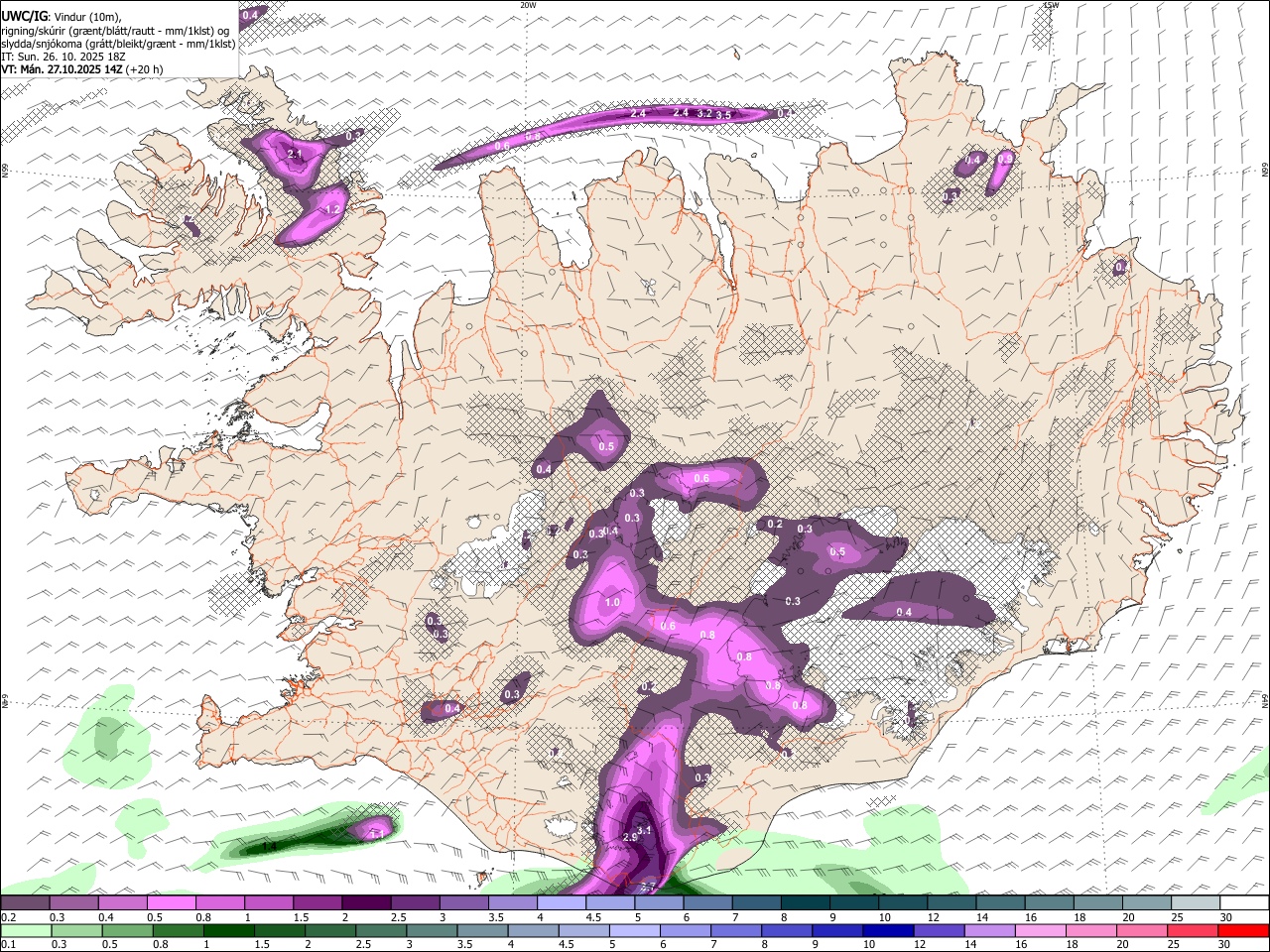The image size is (1270, 952).
Task: Click the white snow scale swatch above 30
Action: tap(1244, 902)
